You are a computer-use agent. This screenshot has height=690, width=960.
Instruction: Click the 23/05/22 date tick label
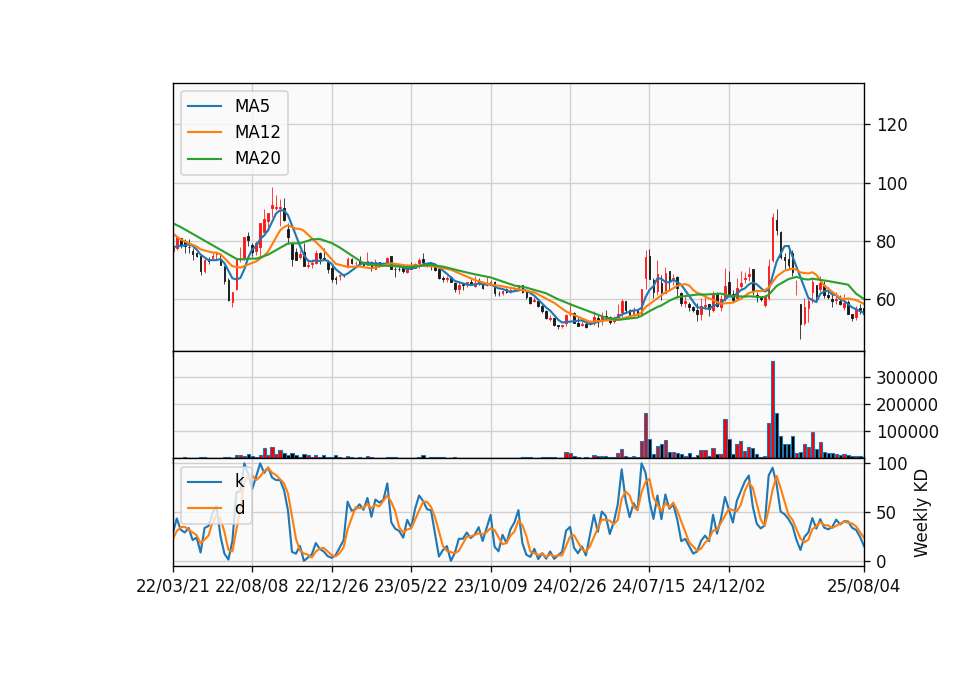[x=411, y=586]
